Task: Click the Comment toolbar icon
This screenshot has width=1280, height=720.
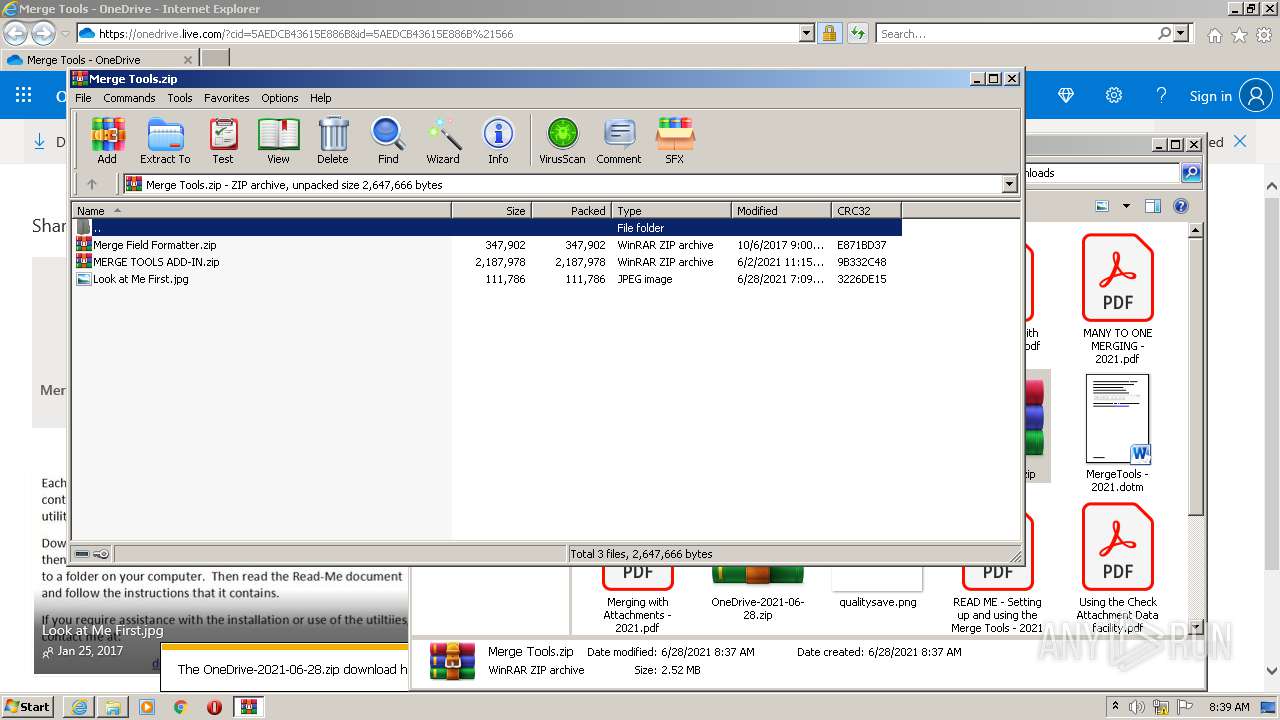Action: 619,141
